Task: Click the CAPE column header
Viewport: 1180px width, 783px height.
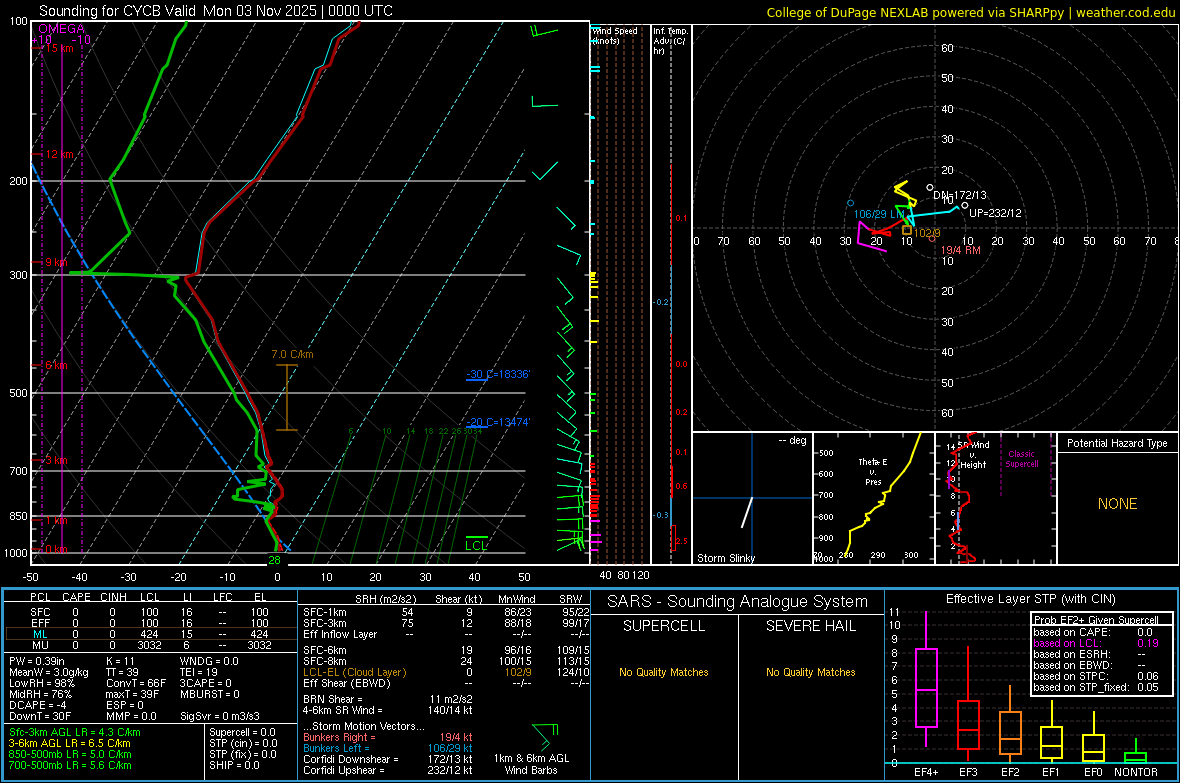Action: (x=76, y=597)
